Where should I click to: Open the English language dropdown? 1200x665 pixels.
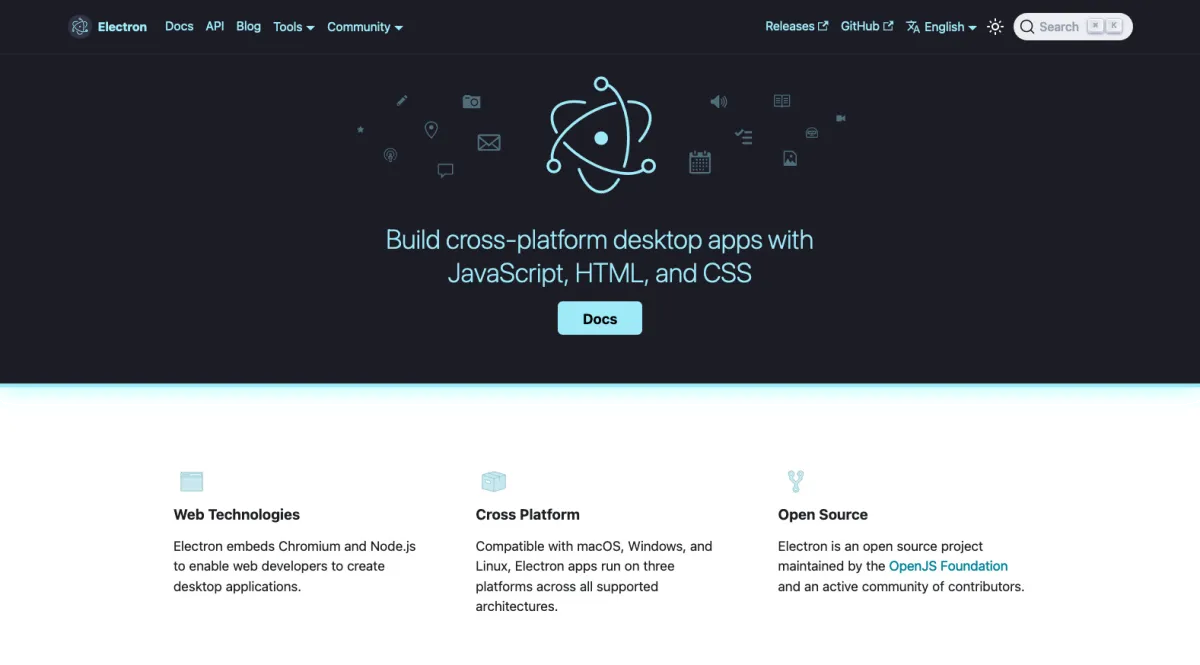(942, 27)
